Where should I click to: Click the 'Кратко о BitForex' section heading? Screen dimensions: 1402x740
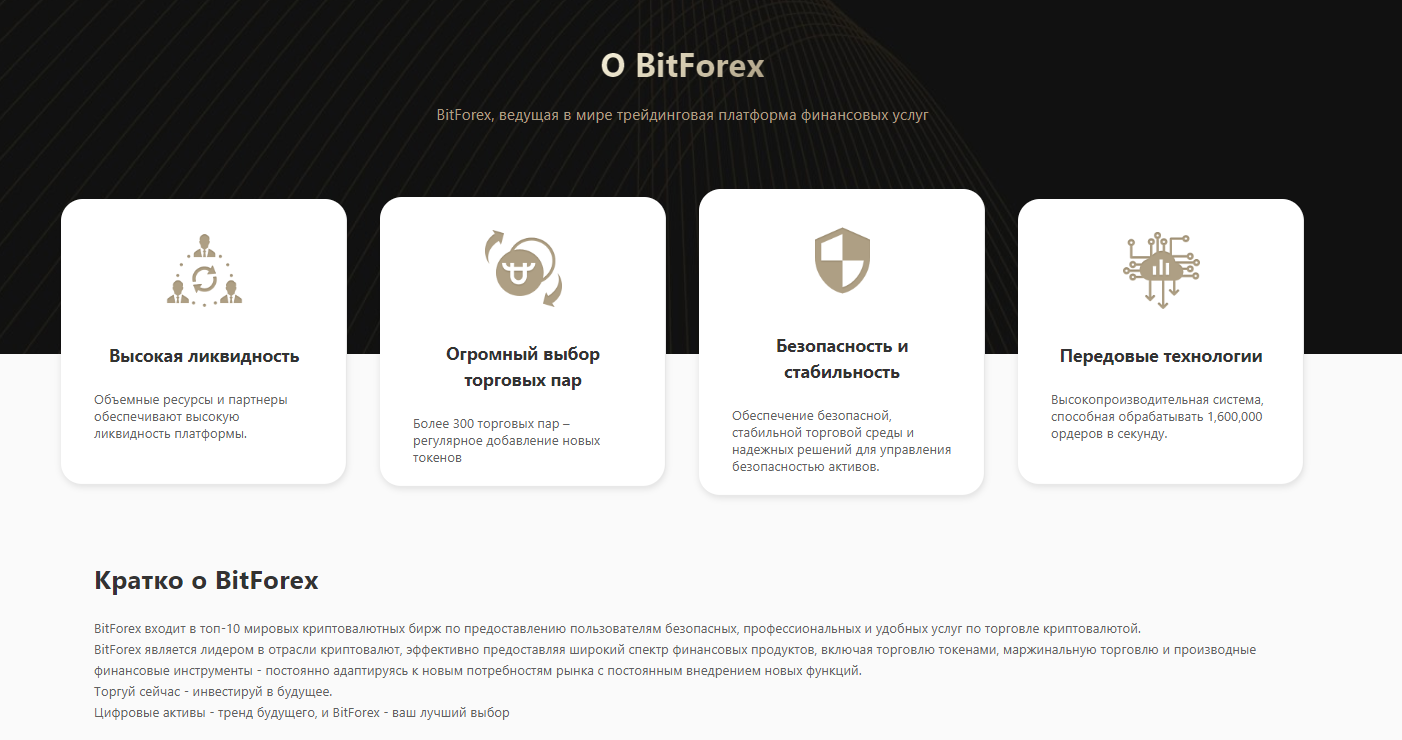pyautogui.click(x=206, y=580)
